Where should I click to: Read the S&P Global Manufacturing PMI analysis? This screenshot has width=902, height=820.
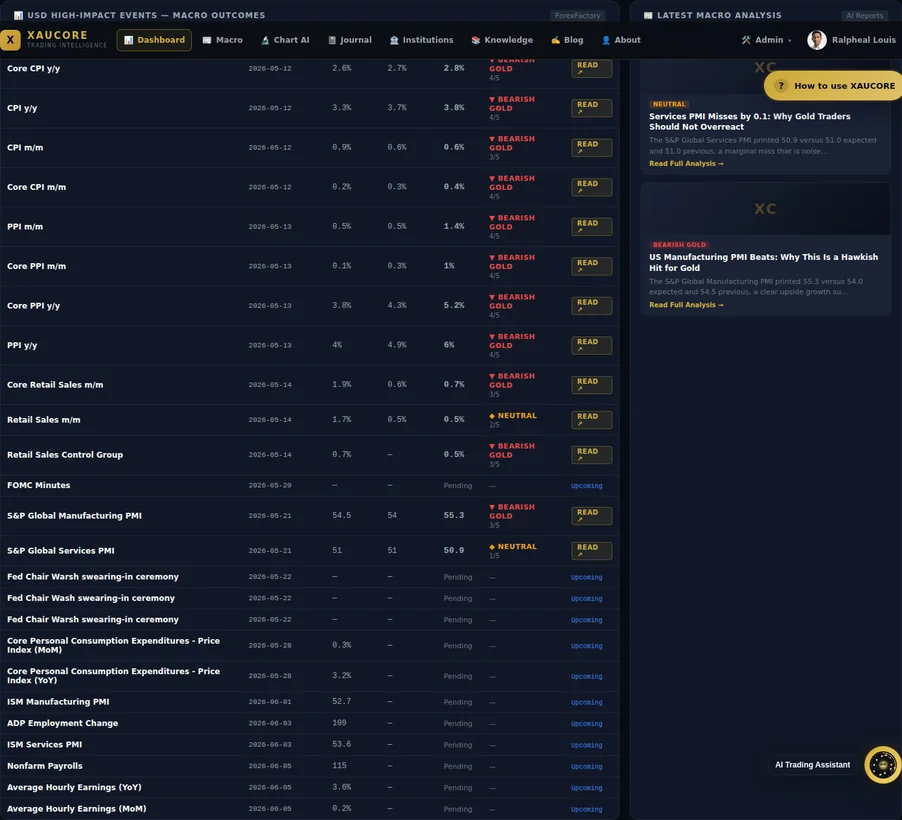tap(591, 516)
